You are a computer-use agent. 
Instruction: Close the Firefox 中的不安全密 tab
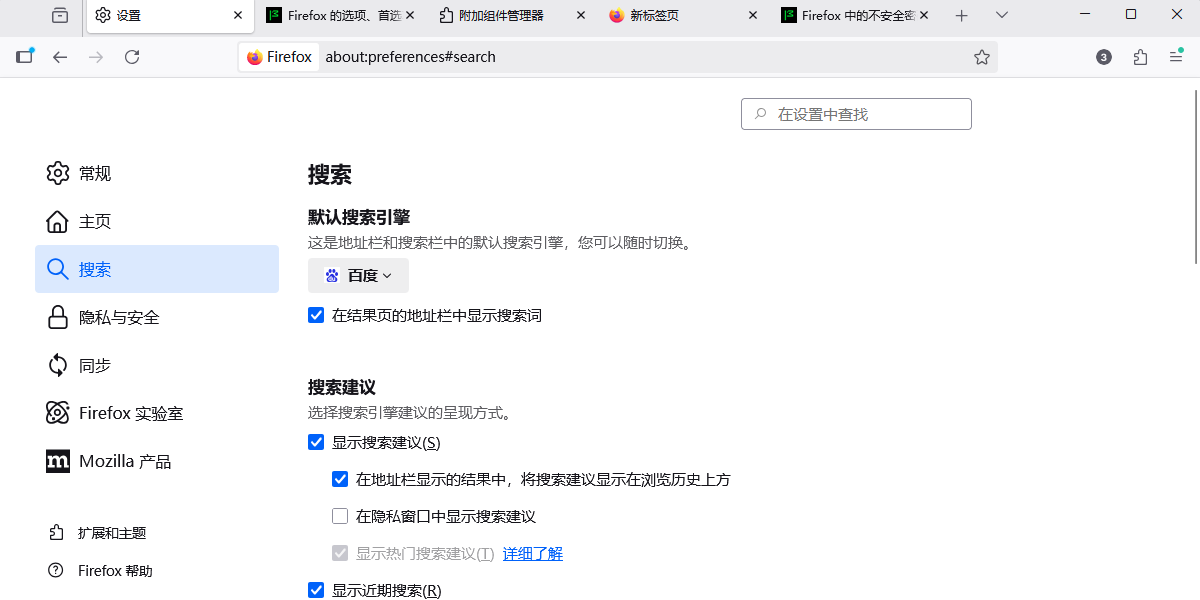pyautogui.click(x=924, y=15)
